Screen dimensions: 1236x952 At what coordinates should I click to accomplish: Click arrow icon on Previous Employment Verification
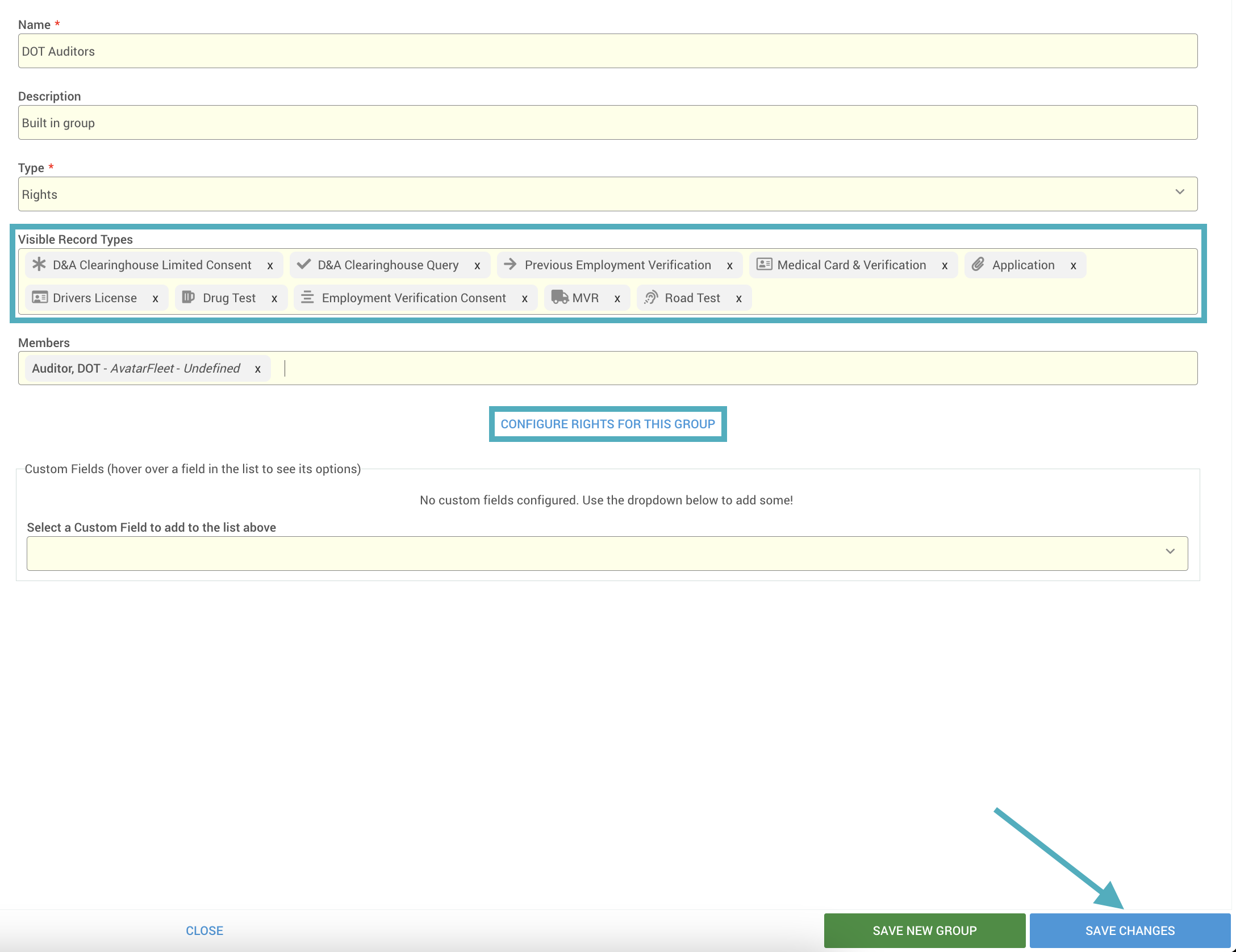click(510, 264)
